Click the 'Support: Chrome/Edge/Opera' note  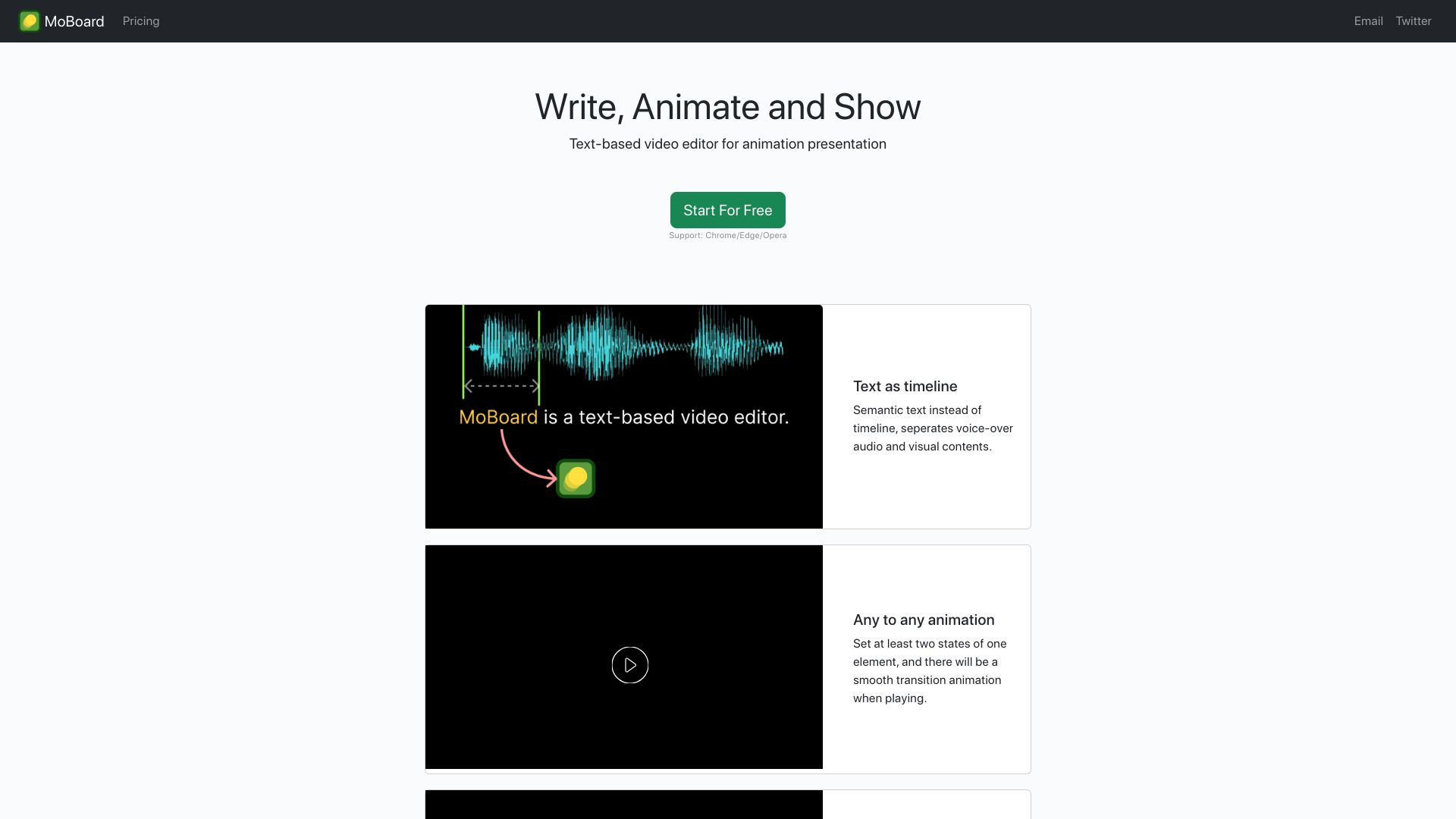[728, 236]
